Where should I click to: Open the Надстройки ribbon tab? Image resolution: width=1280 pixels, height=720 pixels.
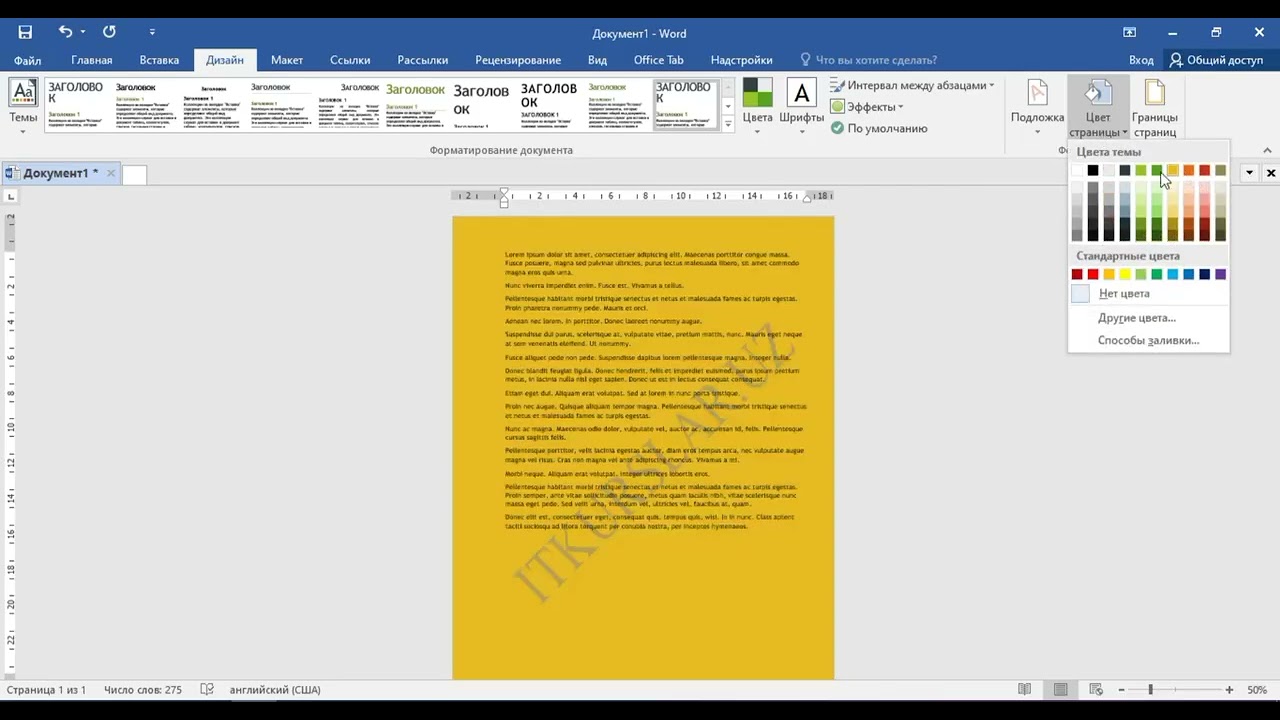(x=741, y=60)
